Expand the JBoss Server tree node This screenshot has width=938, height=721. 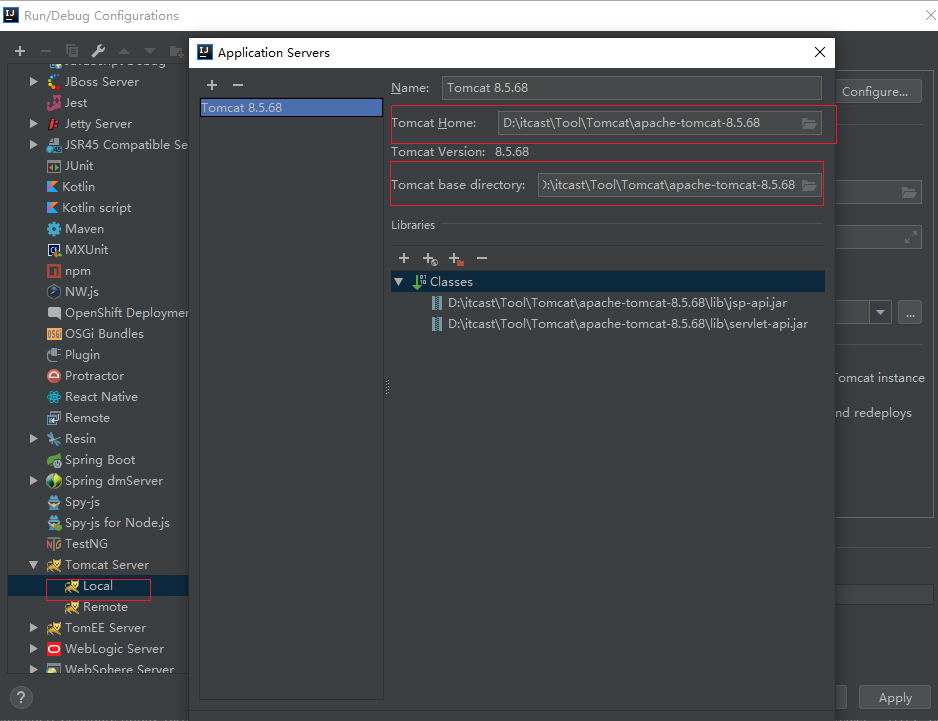(34, 82)
